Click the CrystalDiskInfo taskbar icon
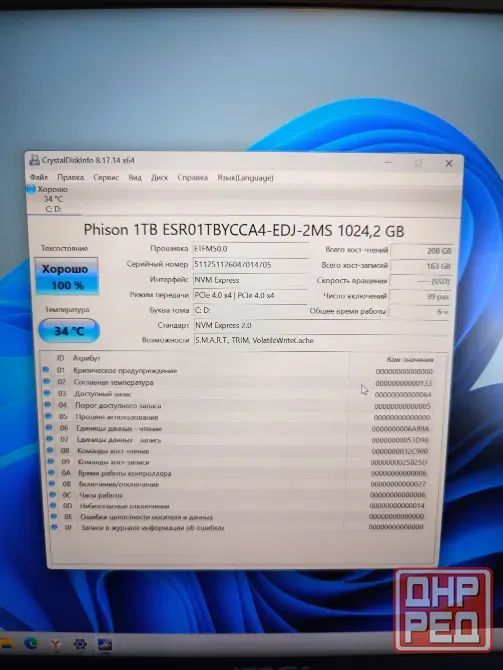 (x=105, y=644)
